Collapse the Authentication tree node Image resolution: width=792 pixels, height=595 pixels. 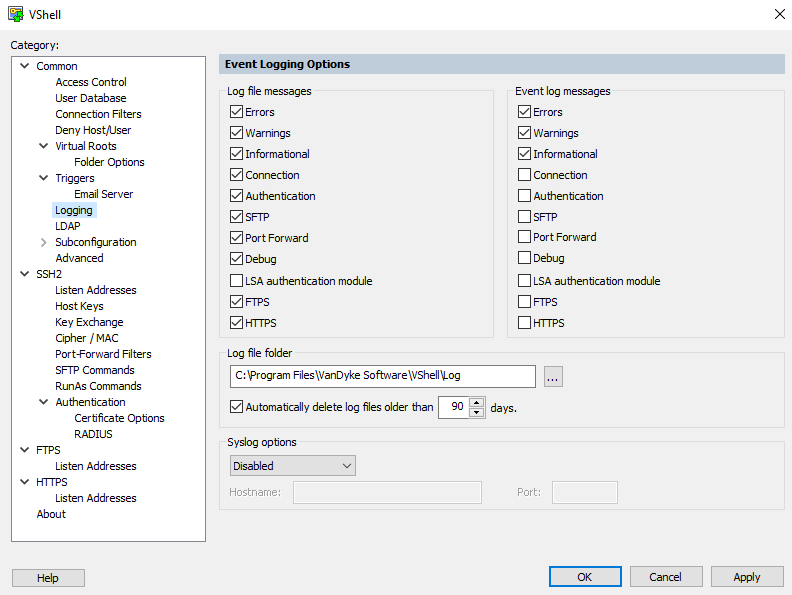(x=44, y=402)
